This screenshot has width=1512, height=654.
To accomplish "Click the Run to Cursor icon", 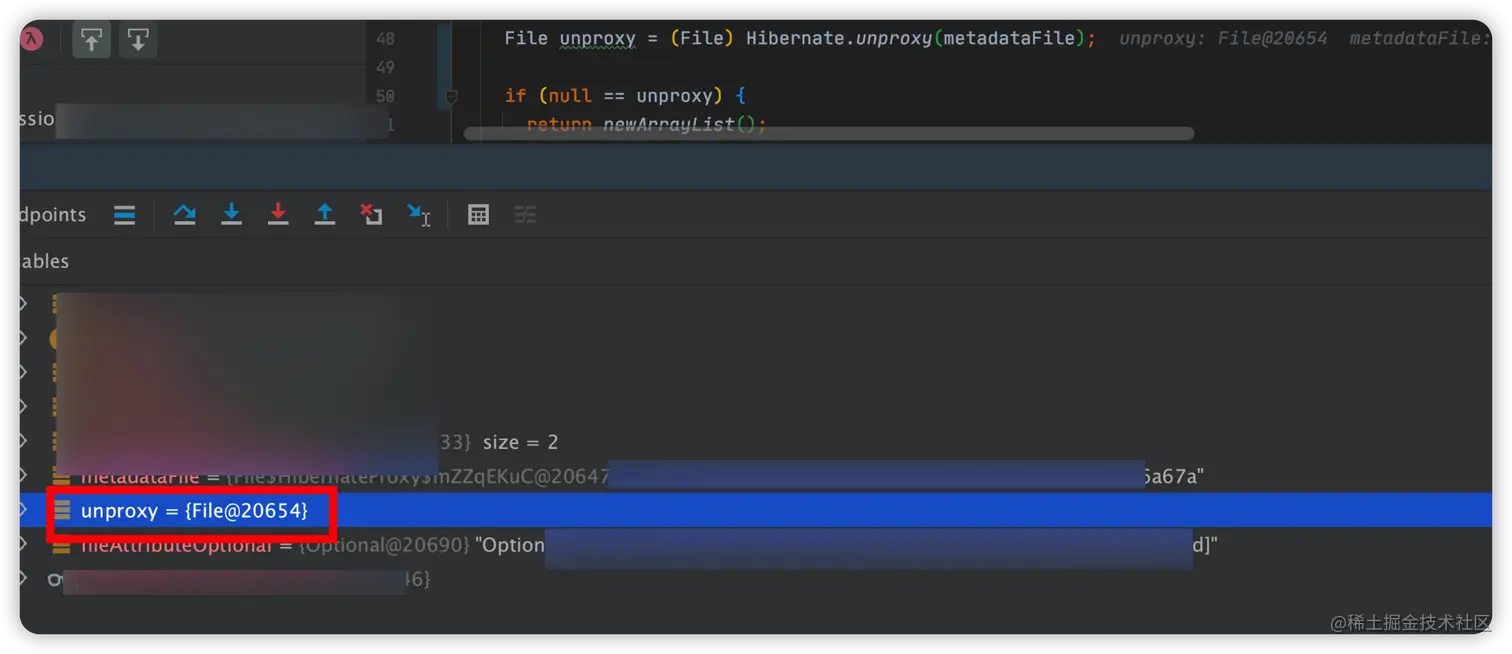I will click(x=419, y=214).
